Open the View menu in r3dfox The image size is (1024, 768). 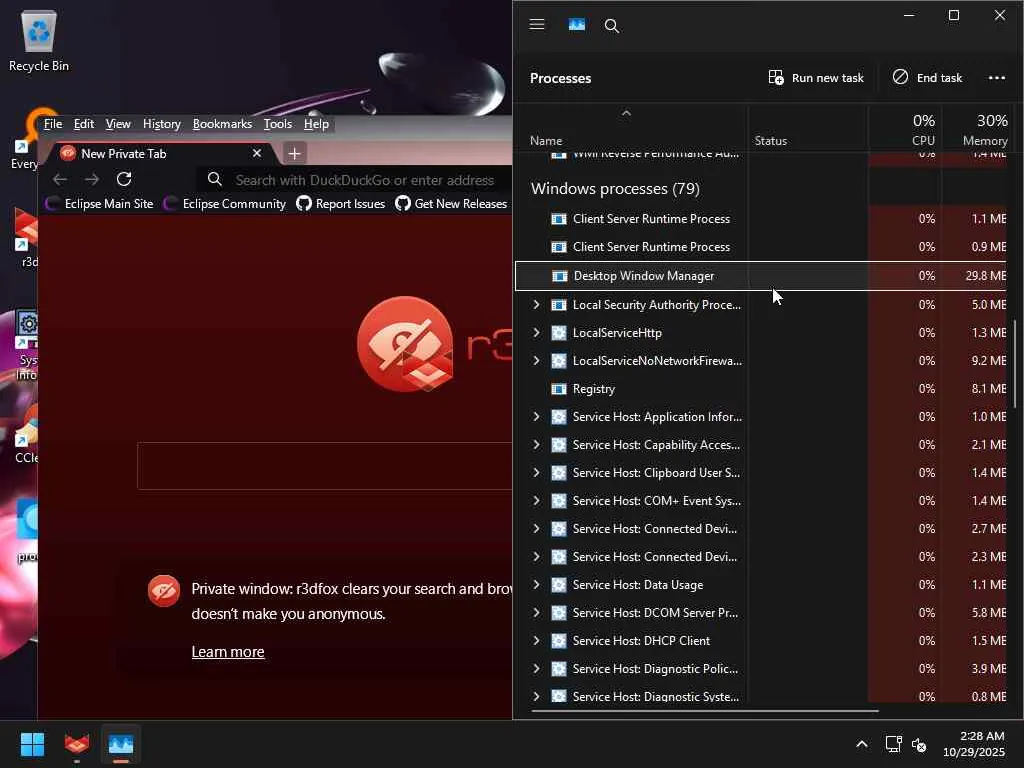coord(118,124)
